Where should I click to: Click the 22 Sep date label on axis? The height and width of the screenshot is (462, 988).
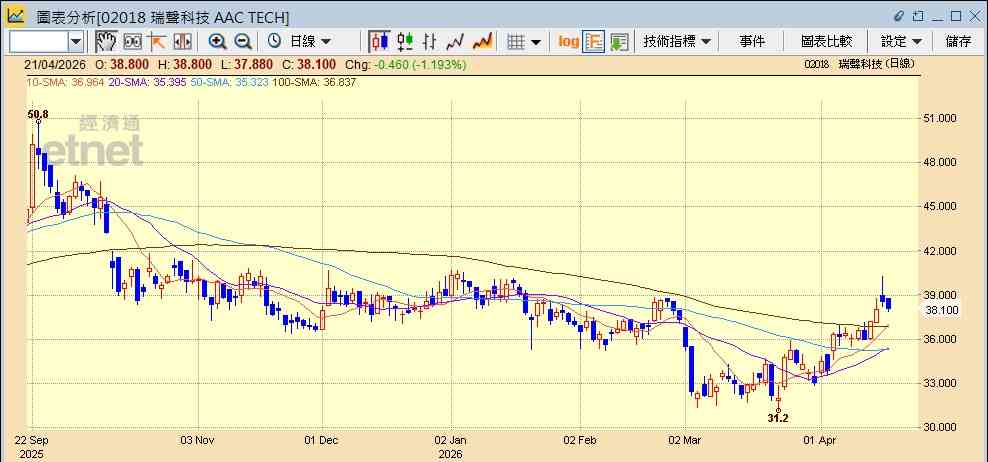33,440
